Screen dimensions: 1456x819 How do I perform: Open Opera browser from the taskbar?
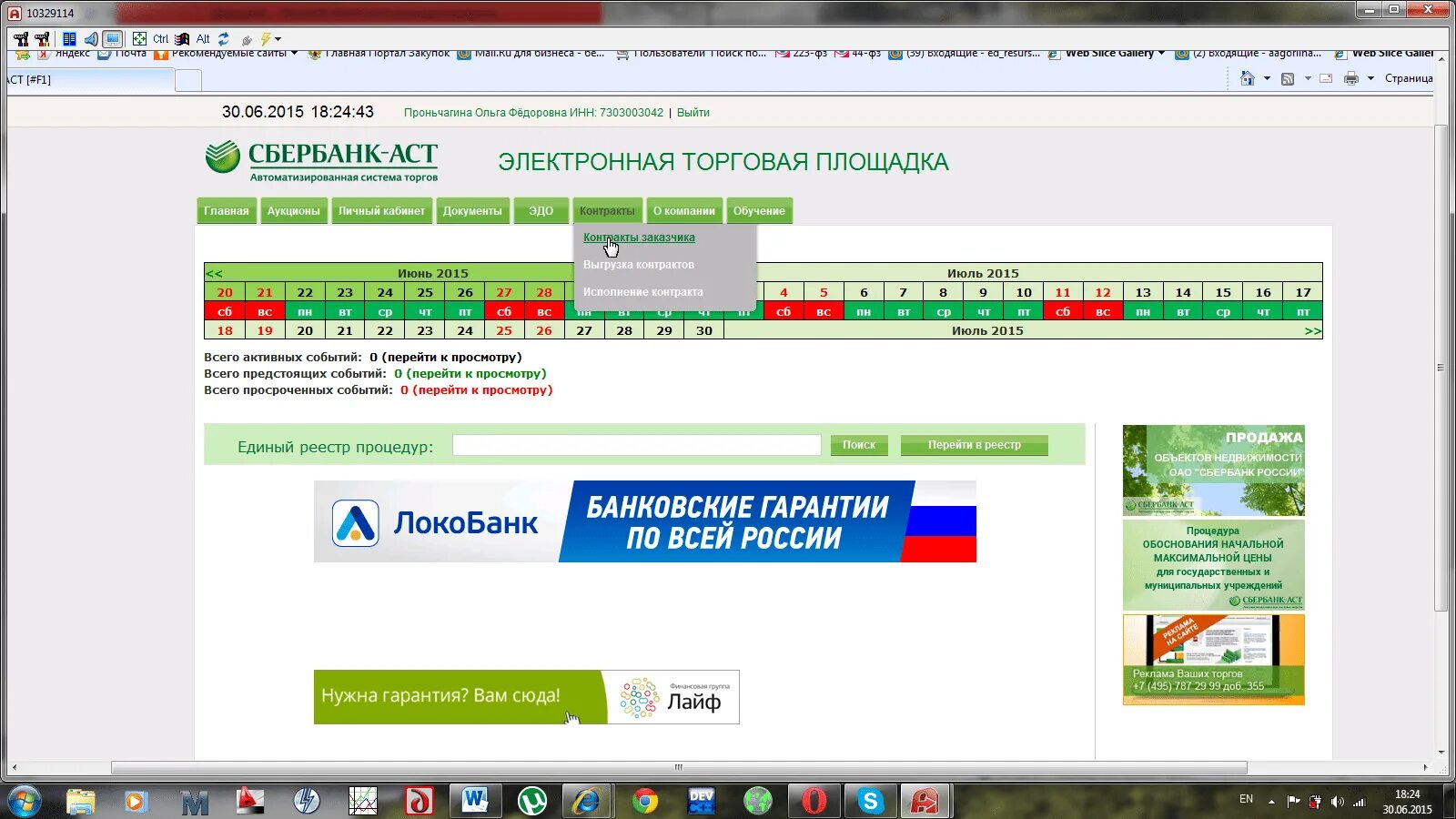coord(814,802)
